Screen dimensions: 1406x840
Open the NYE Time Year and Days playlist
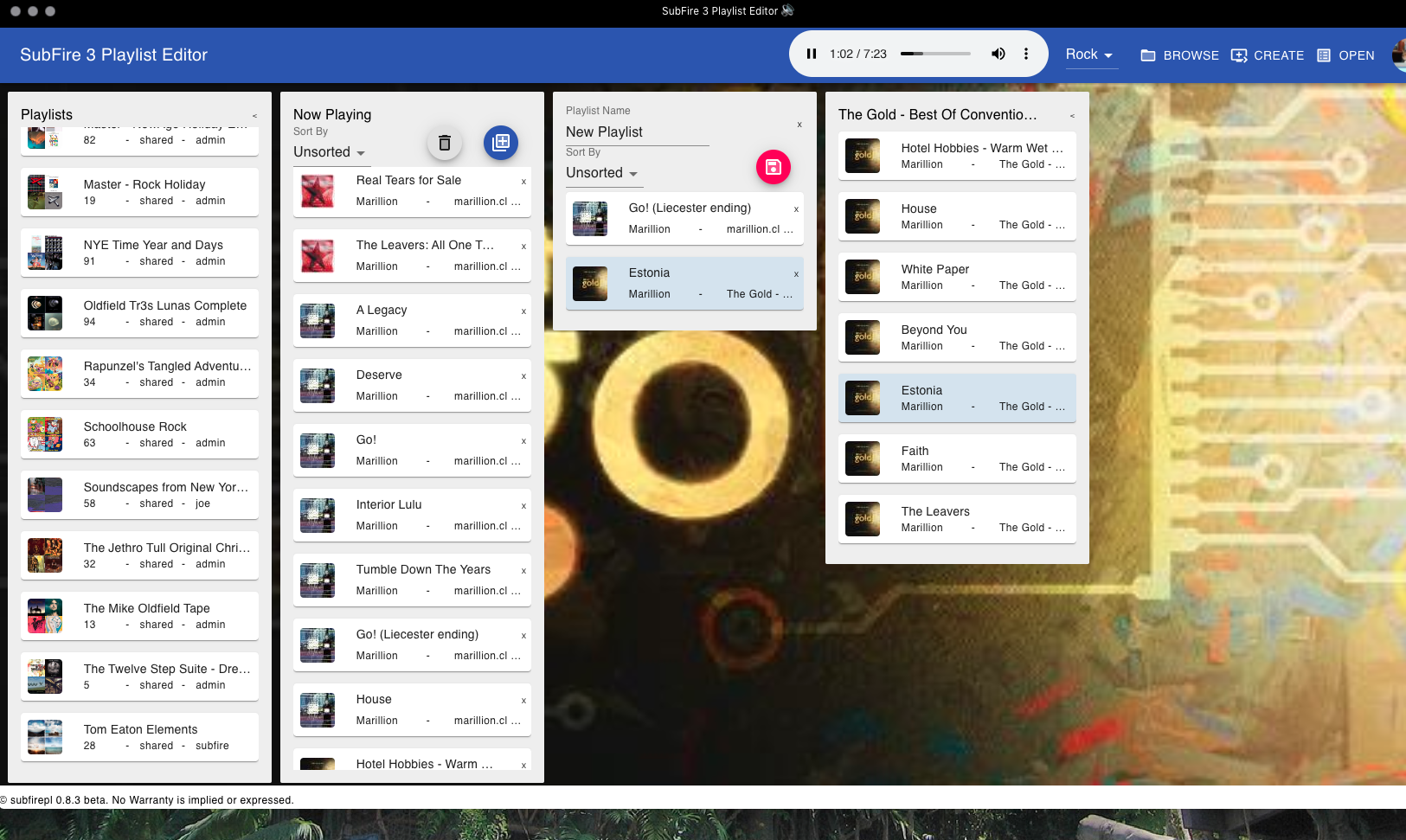click(139, 253)
